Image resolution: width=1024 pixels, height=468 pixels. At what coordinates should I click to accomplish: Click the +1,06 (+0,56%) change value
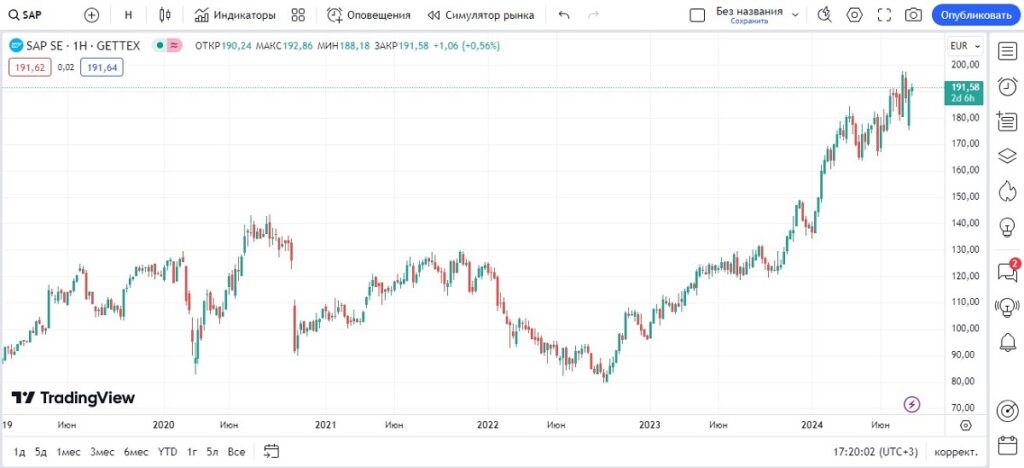[x=466, y=46]
